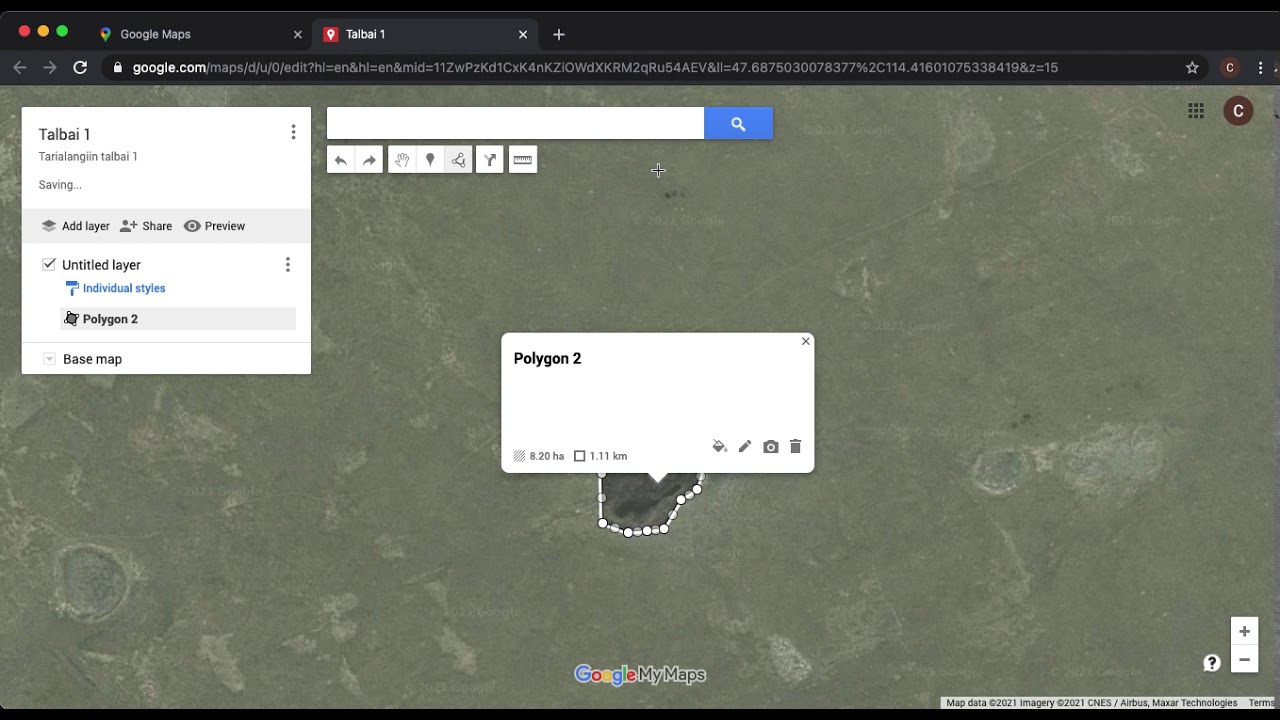Open the paint bucket style for Polygon 2
The width and height of the screenshot is (1280, 720).
click(719, 447)
